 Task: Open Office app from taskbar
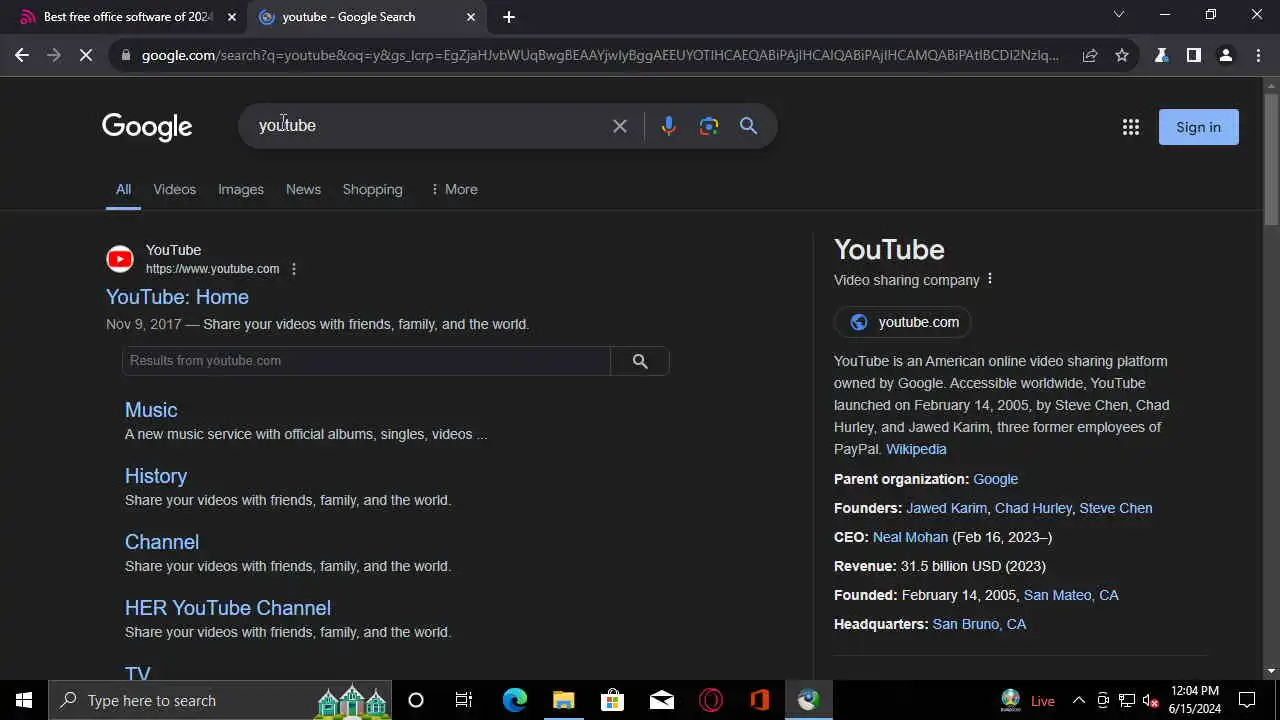click(x=760, y=700)
